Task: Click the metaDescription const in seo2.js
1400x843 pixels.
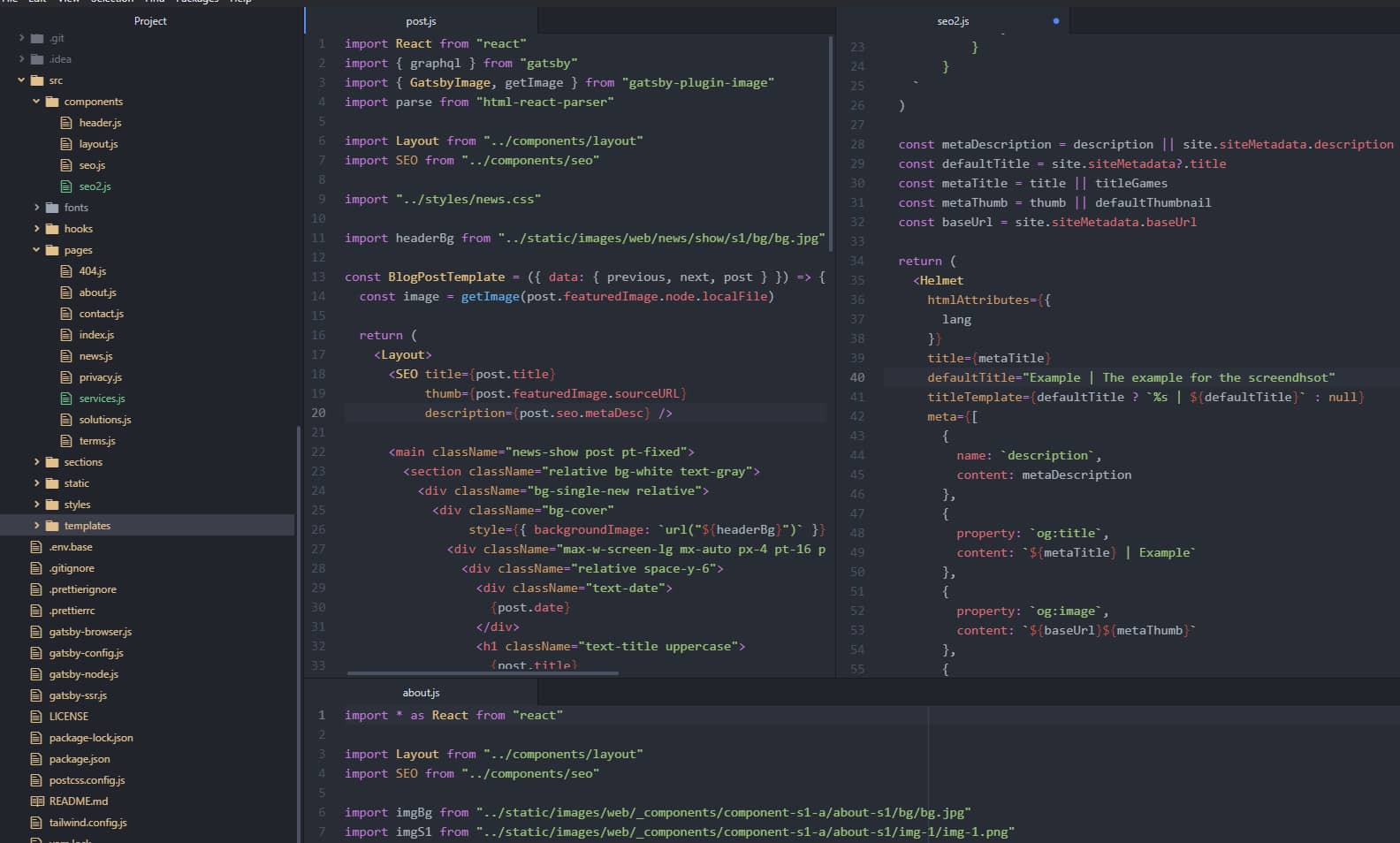Action: pyautogui.click(x=996, y=144)
